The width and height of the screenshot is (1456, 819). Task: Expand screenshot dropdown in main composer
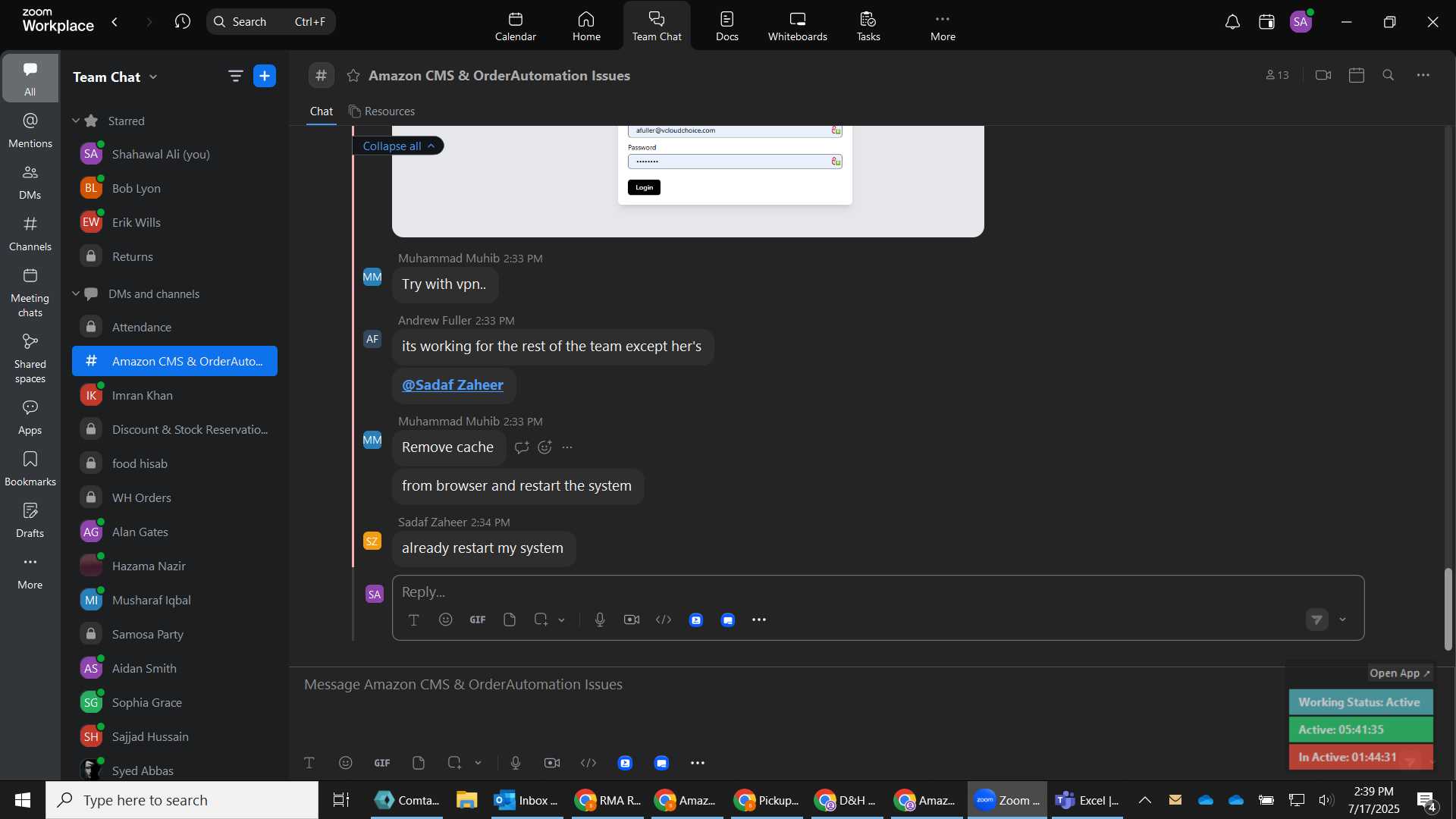tap(479, 763)
